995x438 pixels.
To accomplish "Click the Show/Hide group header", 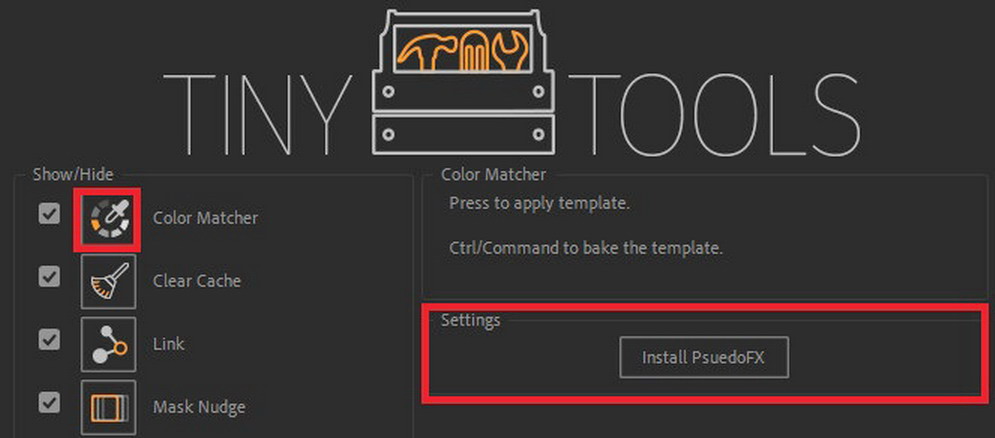I will click(x=73, y=175).
